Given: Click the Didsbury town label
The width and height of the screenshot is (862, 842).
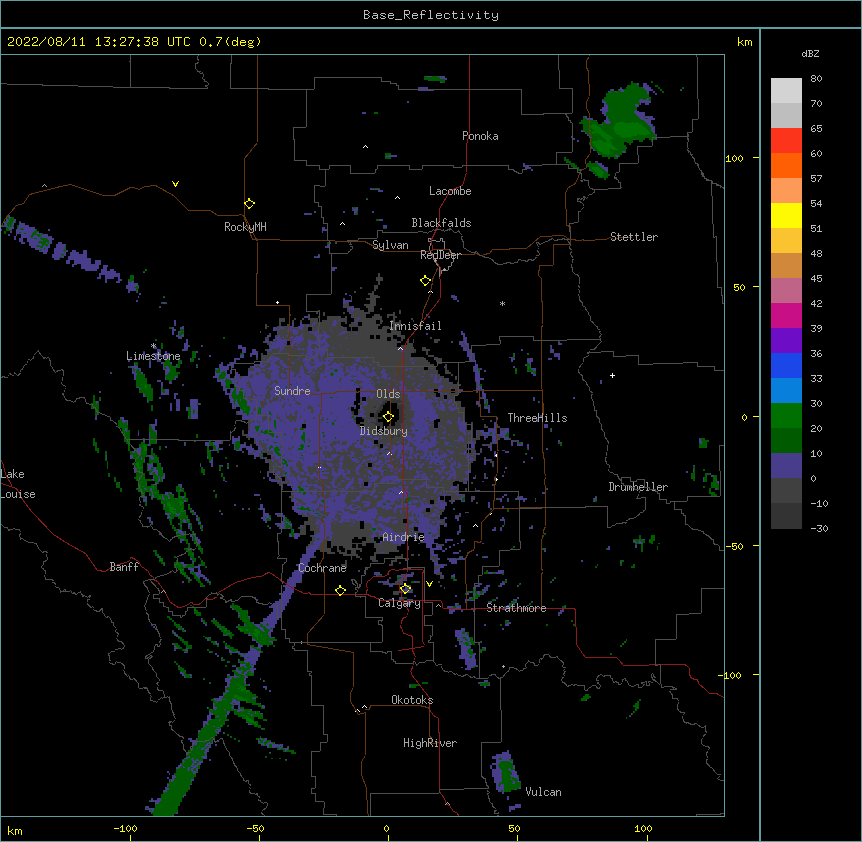Looking at the screenshot, I should coord(384,431).
